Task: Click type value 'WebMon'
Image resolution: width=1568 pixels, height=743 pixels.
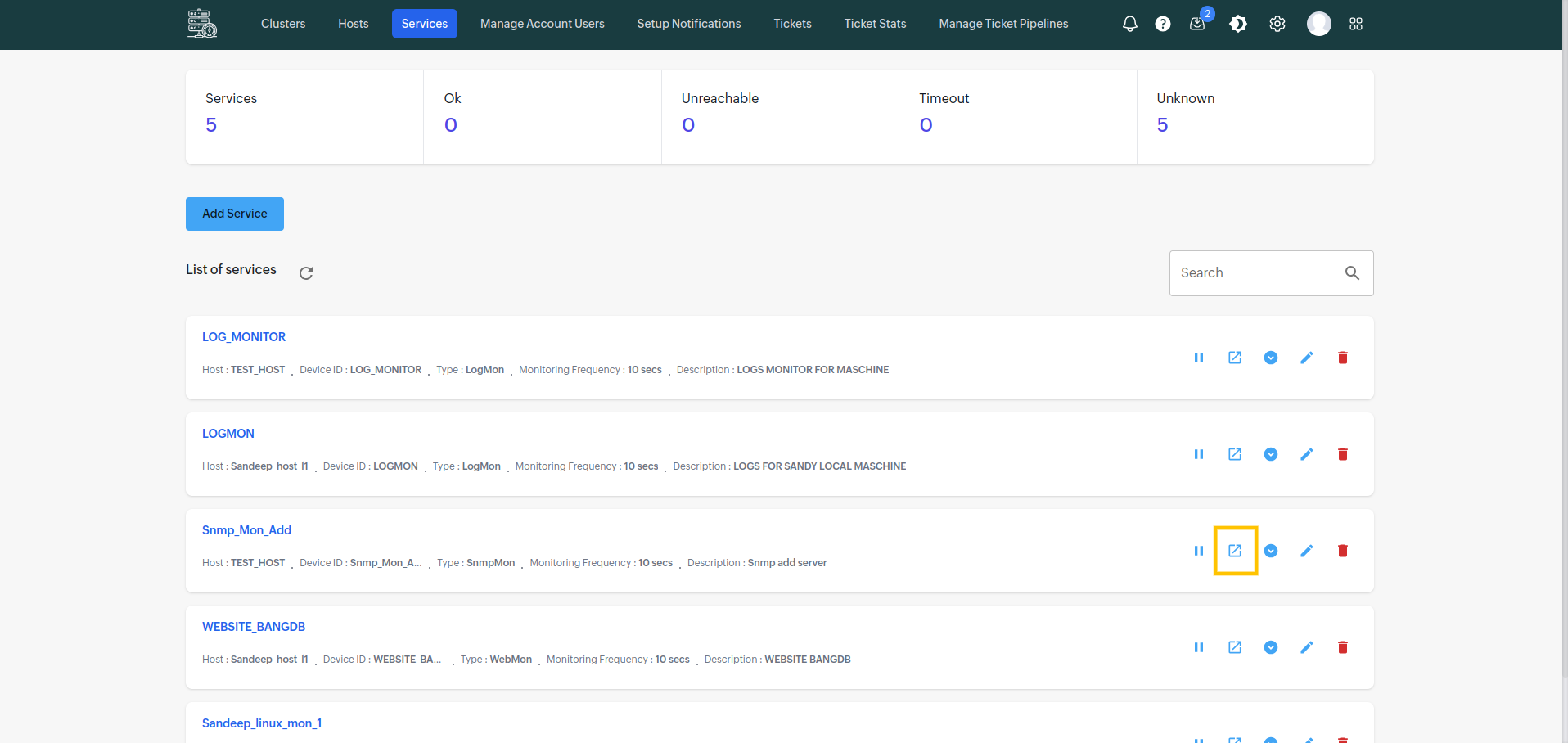Action: point(511,660)
